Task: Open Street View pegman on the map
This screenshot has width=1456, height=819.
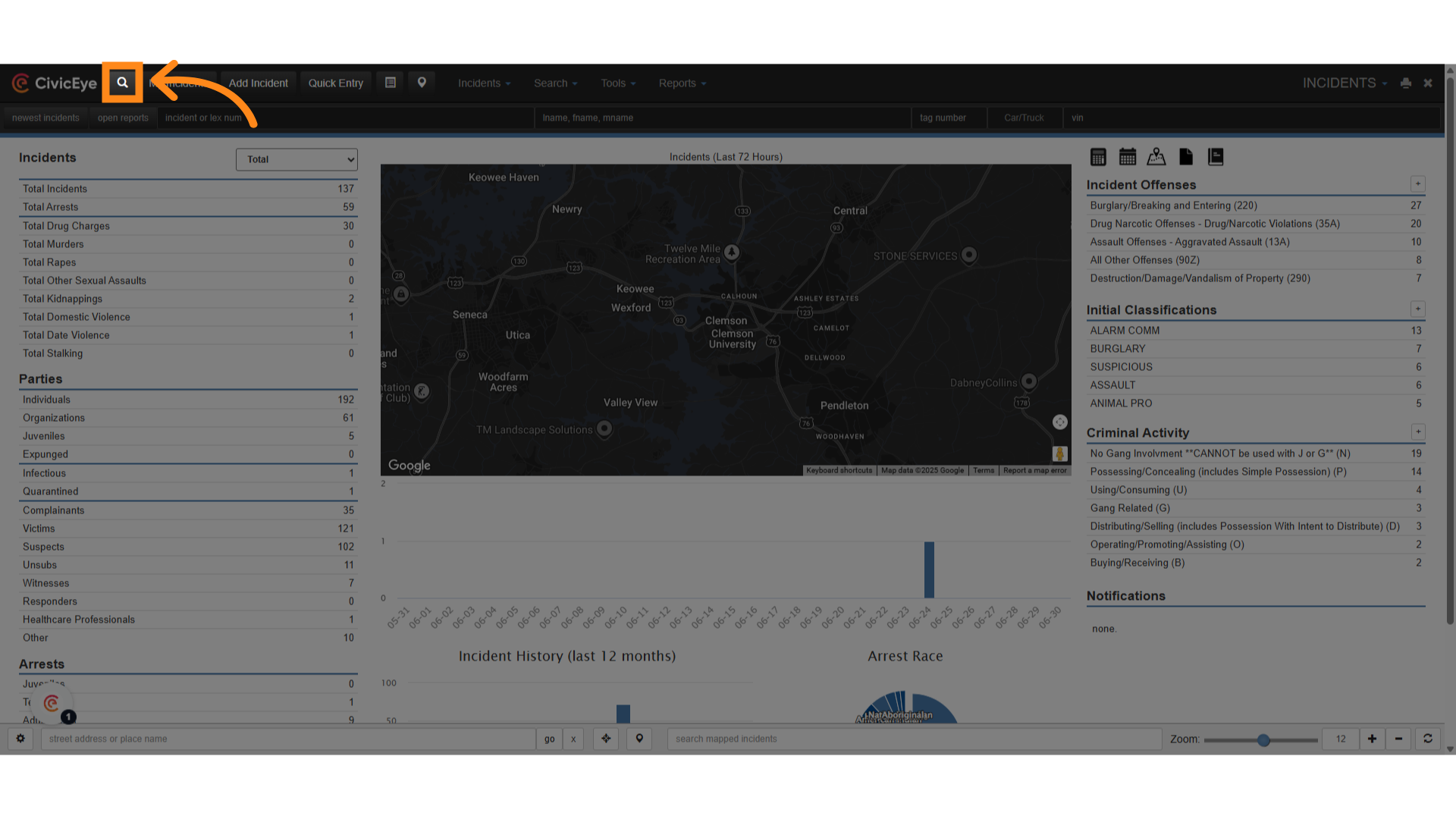Action: click(x=1060, y=453)
